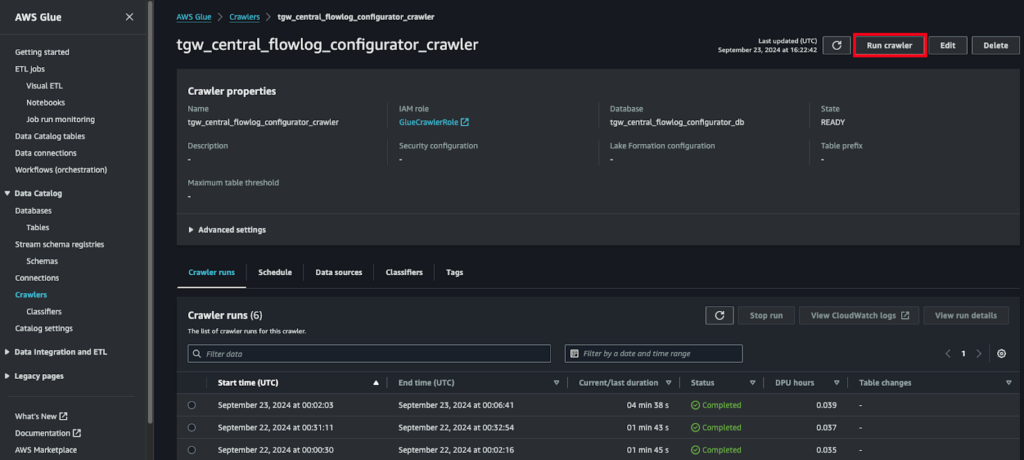Click the Run crawler button
The width and height of the screenshot is (1024, 460).
(889, 45)
